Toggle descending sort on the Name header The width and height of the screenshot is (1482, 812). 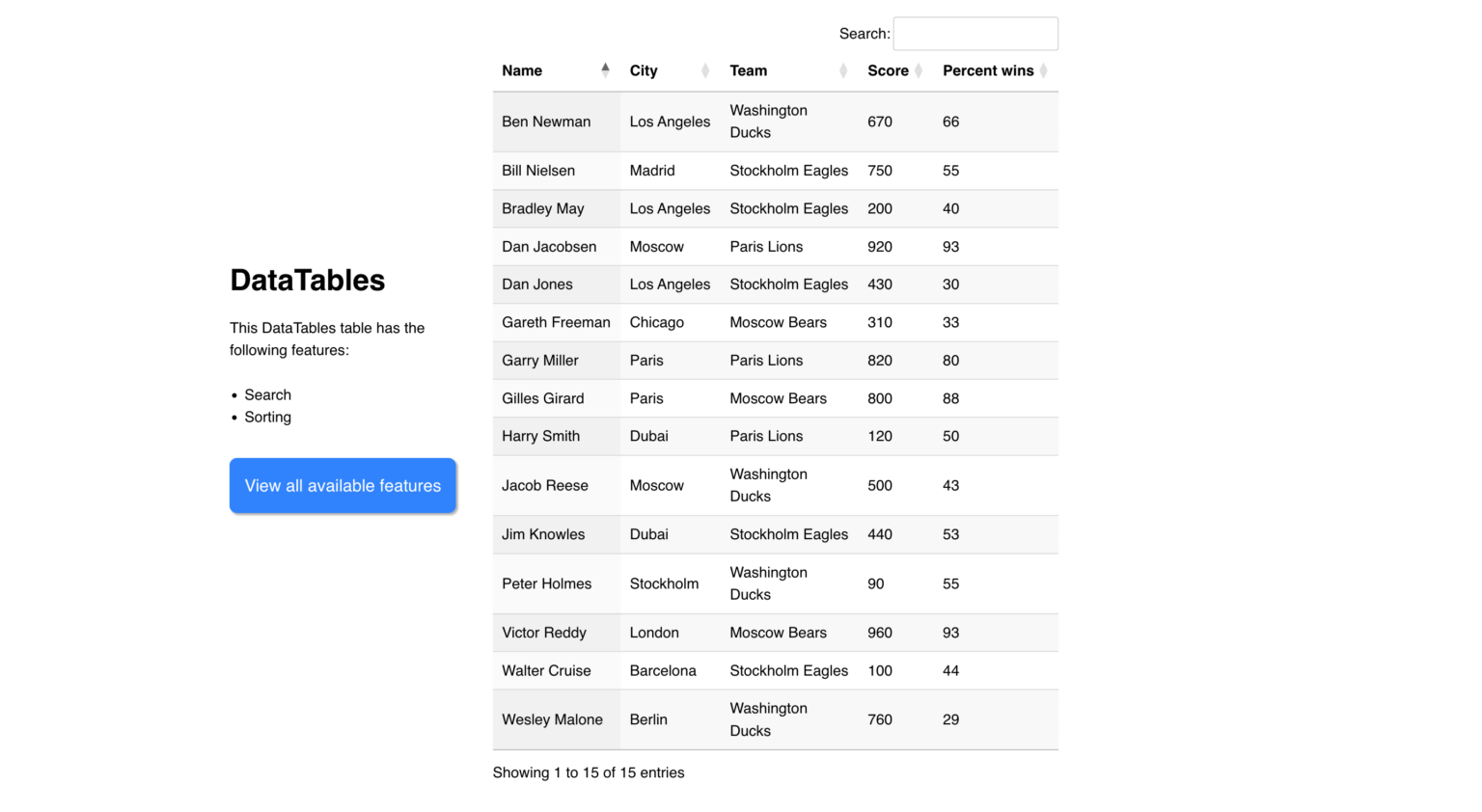[522, 70]
